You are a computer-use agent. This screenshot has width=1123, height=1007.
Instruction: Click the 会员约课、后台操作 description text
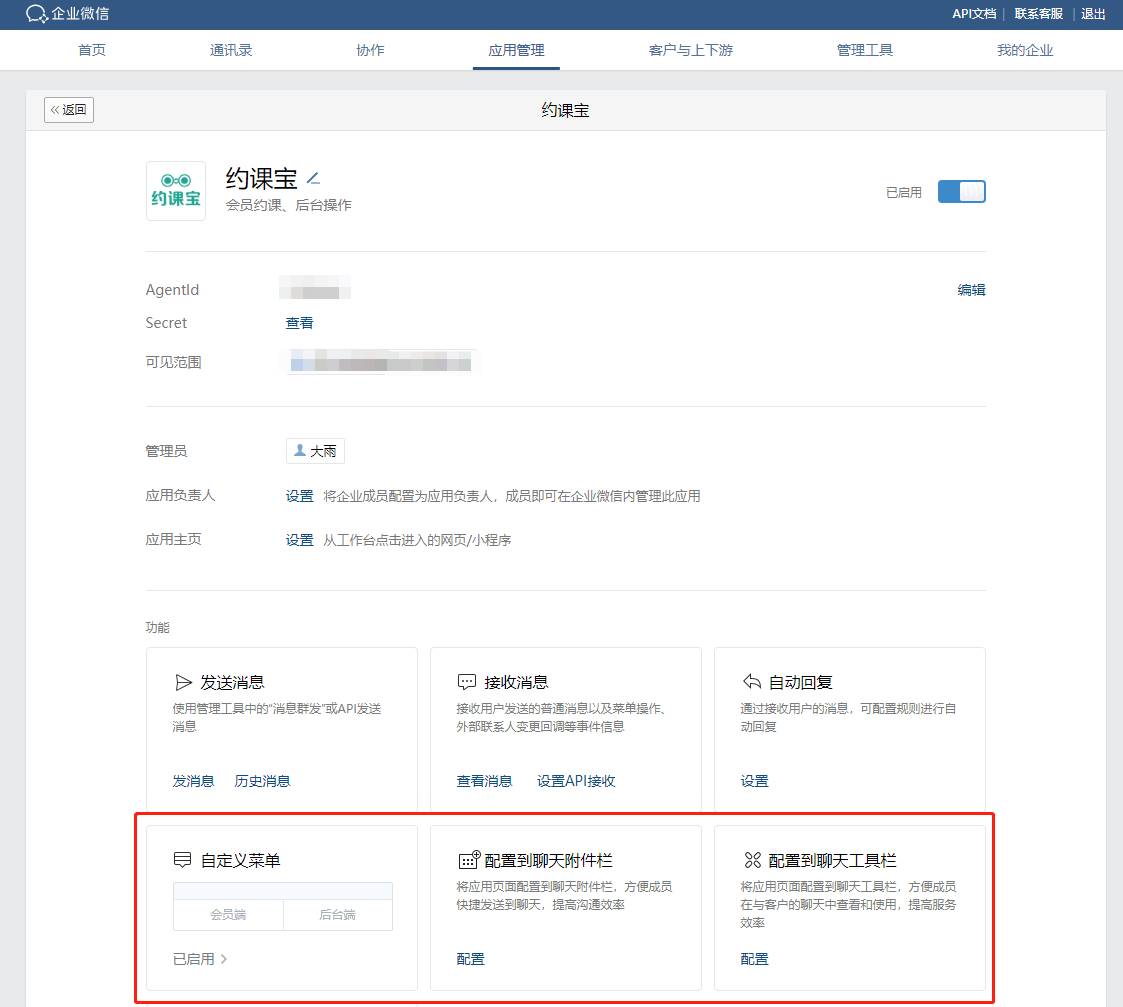(x=289, y=205)
